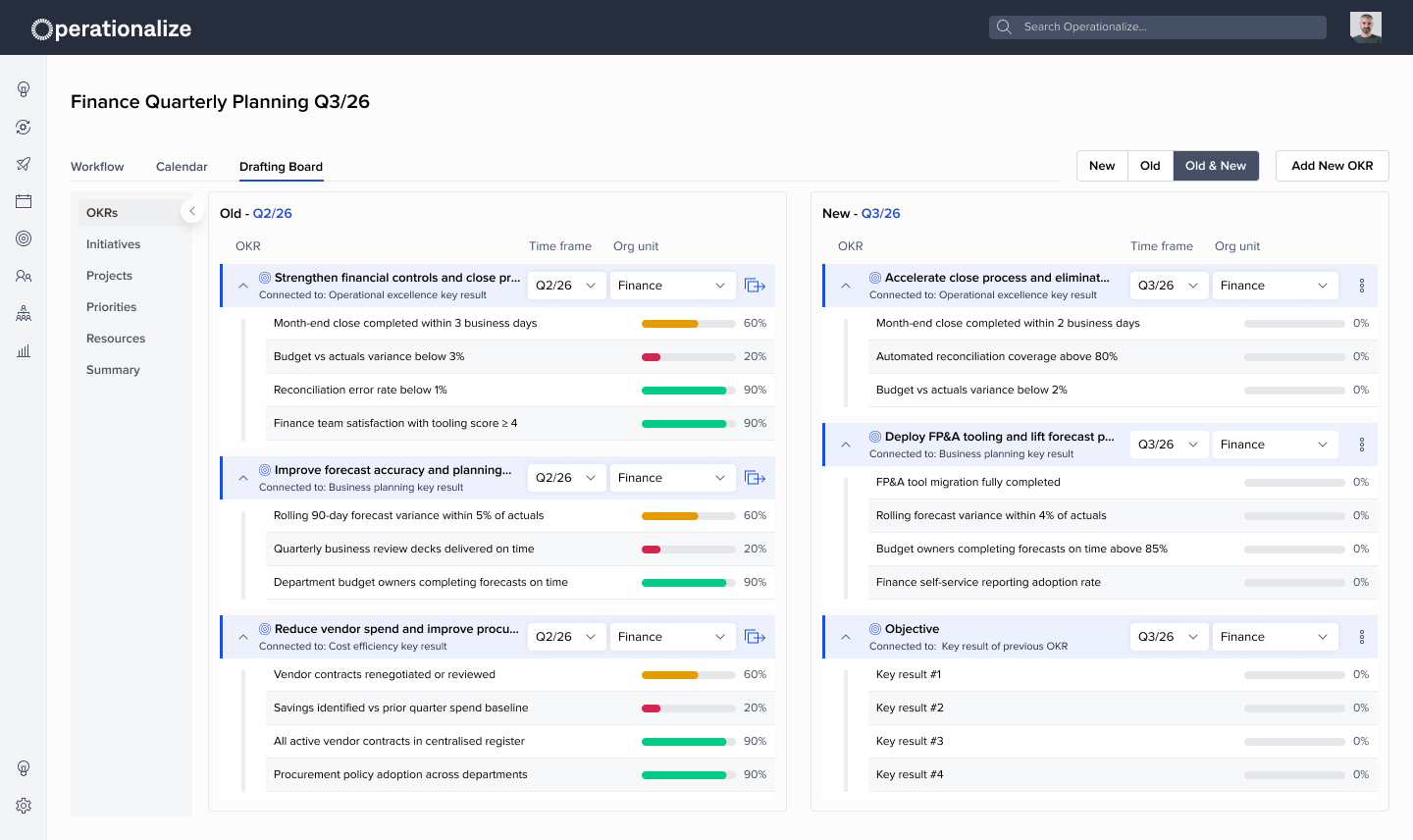
Task: Open the people users sidebar icon
Action: pyautogui.click(x=24, y=276)
